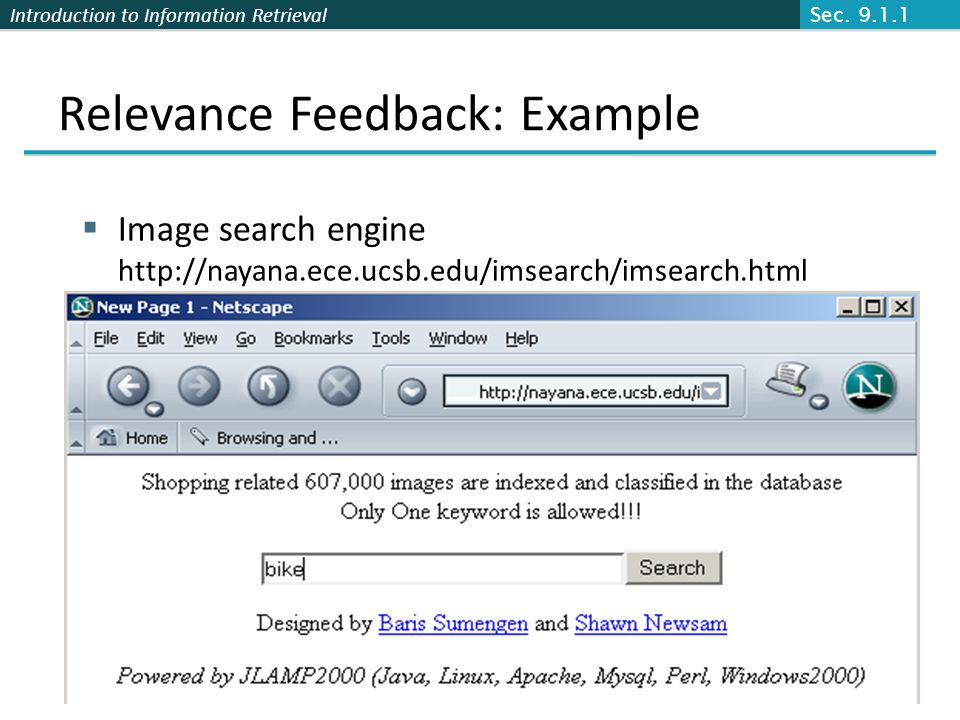
Task: Click the 'Shopping related 607,000 images' text
Action: [x=491, y=482]
